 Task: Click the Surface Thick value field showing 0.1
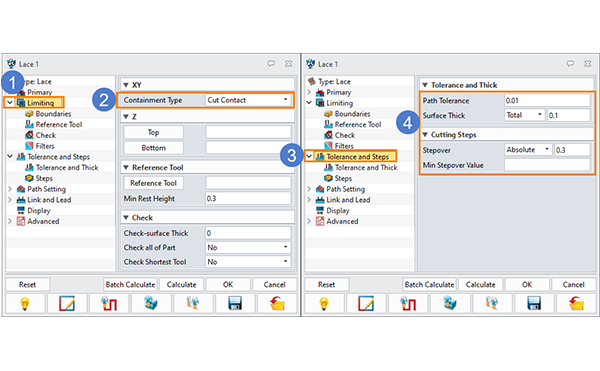click(569, 115)
